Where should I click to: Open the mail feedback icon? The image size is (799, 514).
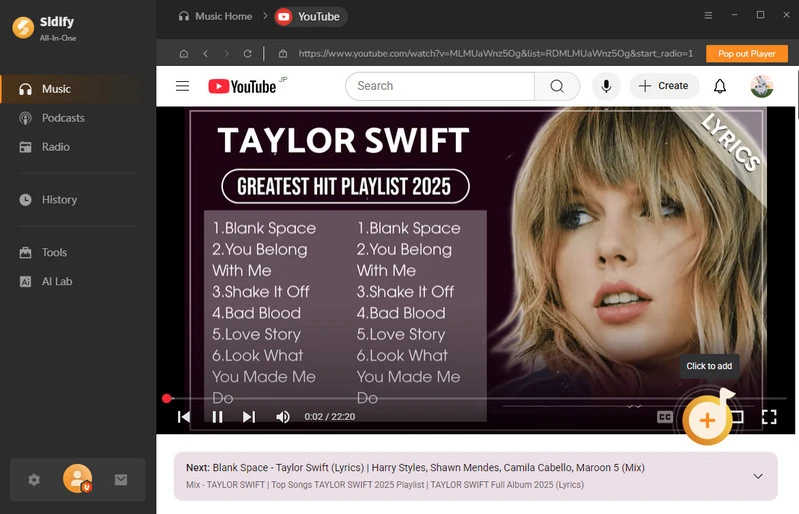(x=121, y=480)
